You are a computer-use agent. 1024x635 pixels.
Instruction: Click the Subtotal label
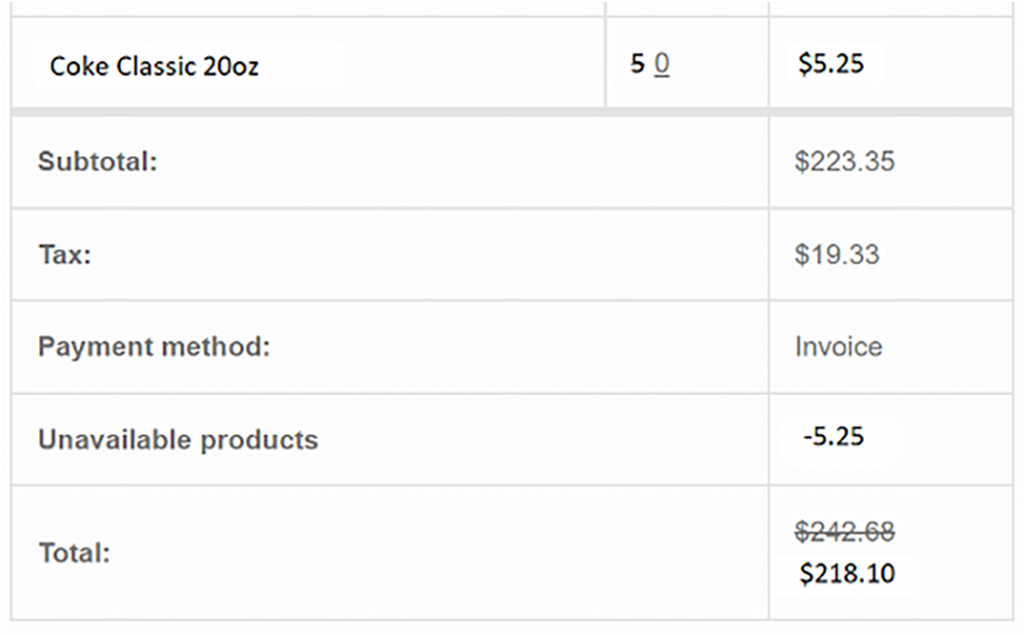pyautogui.click(x=97, y=161)
